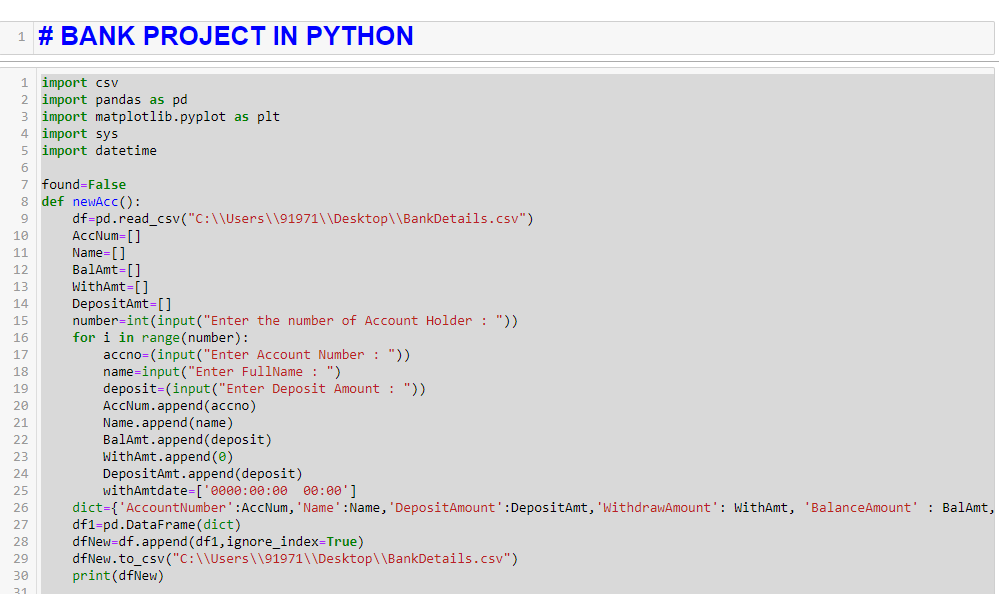Click line number 1 in the code cell
This screenshot has height=594, width=999.
coord(24,82)
